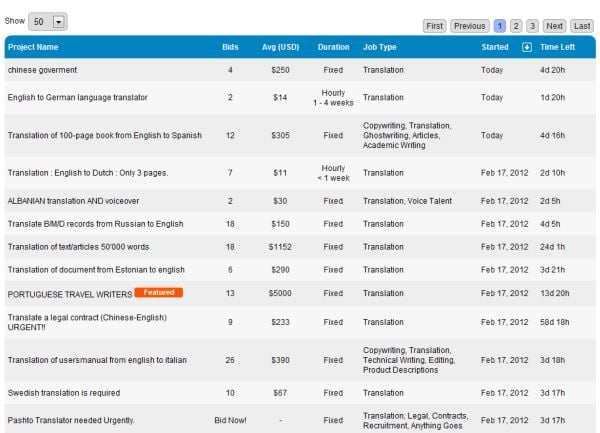Select page 2 in pagination
Screen dimensions: 600x433
point(516,26)
